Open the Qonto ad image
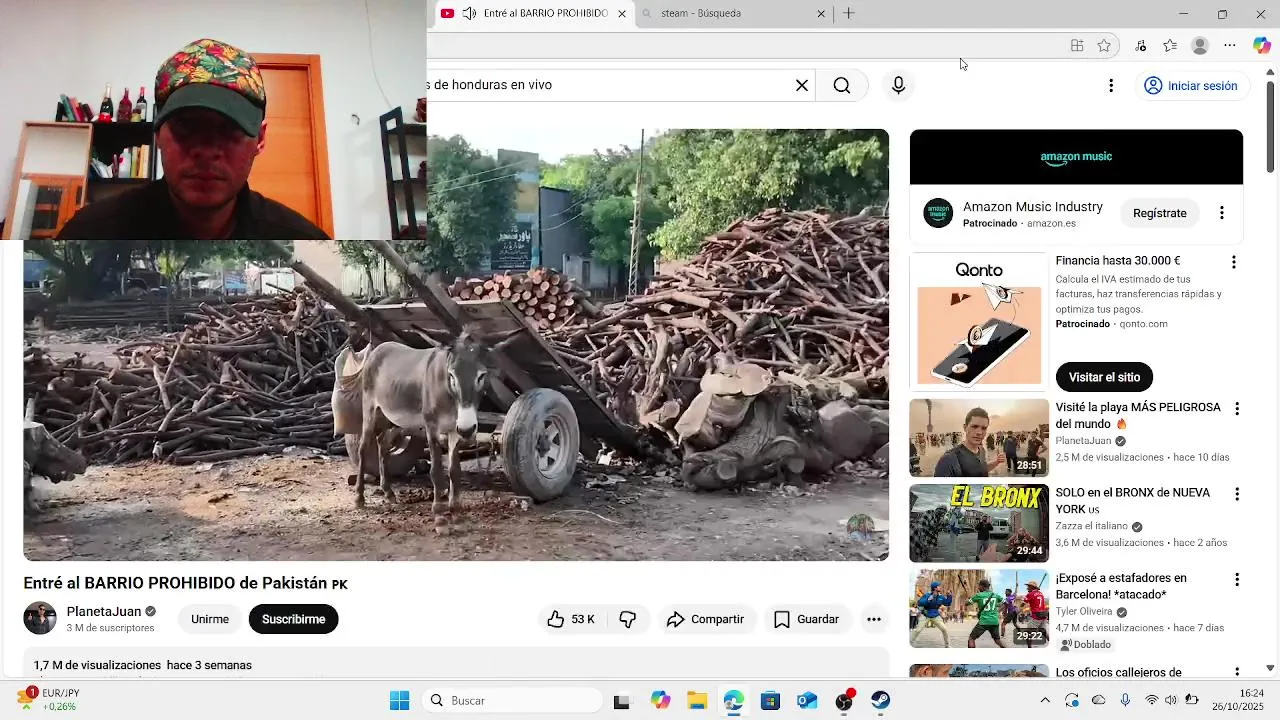The image size is (1280, 720). 979,322
